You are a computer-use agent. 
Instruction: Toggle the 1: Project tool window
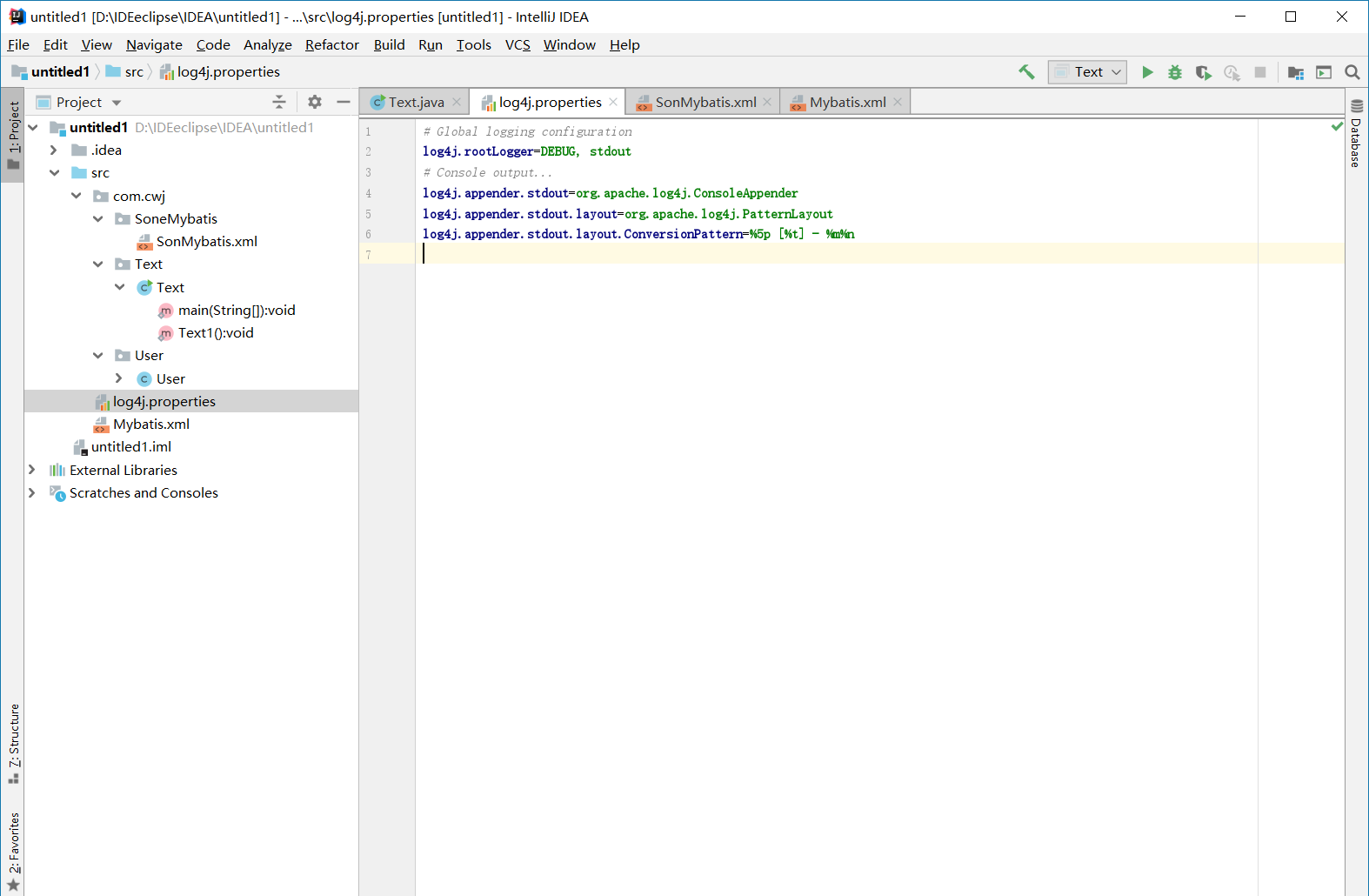pos(13,135)
